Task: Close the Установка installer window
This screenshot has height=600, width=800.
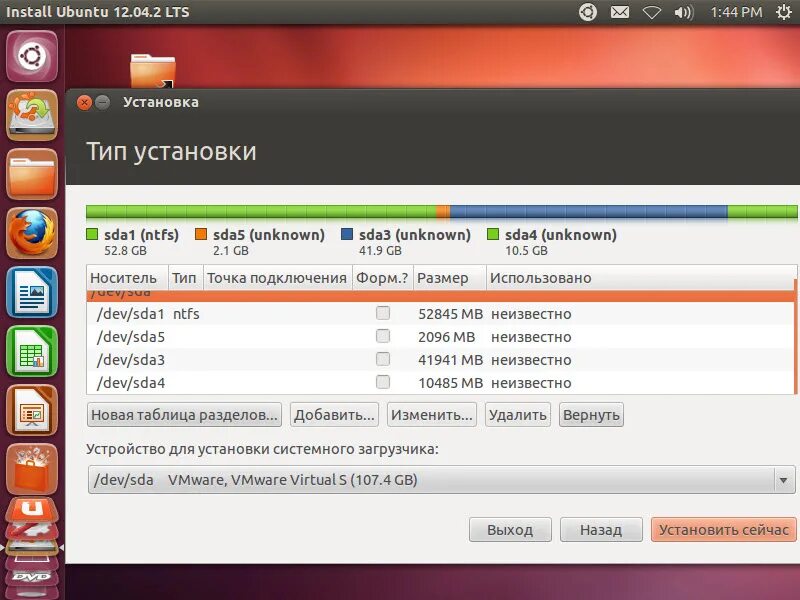Action: pyautogui.click(x=84, y=103)
